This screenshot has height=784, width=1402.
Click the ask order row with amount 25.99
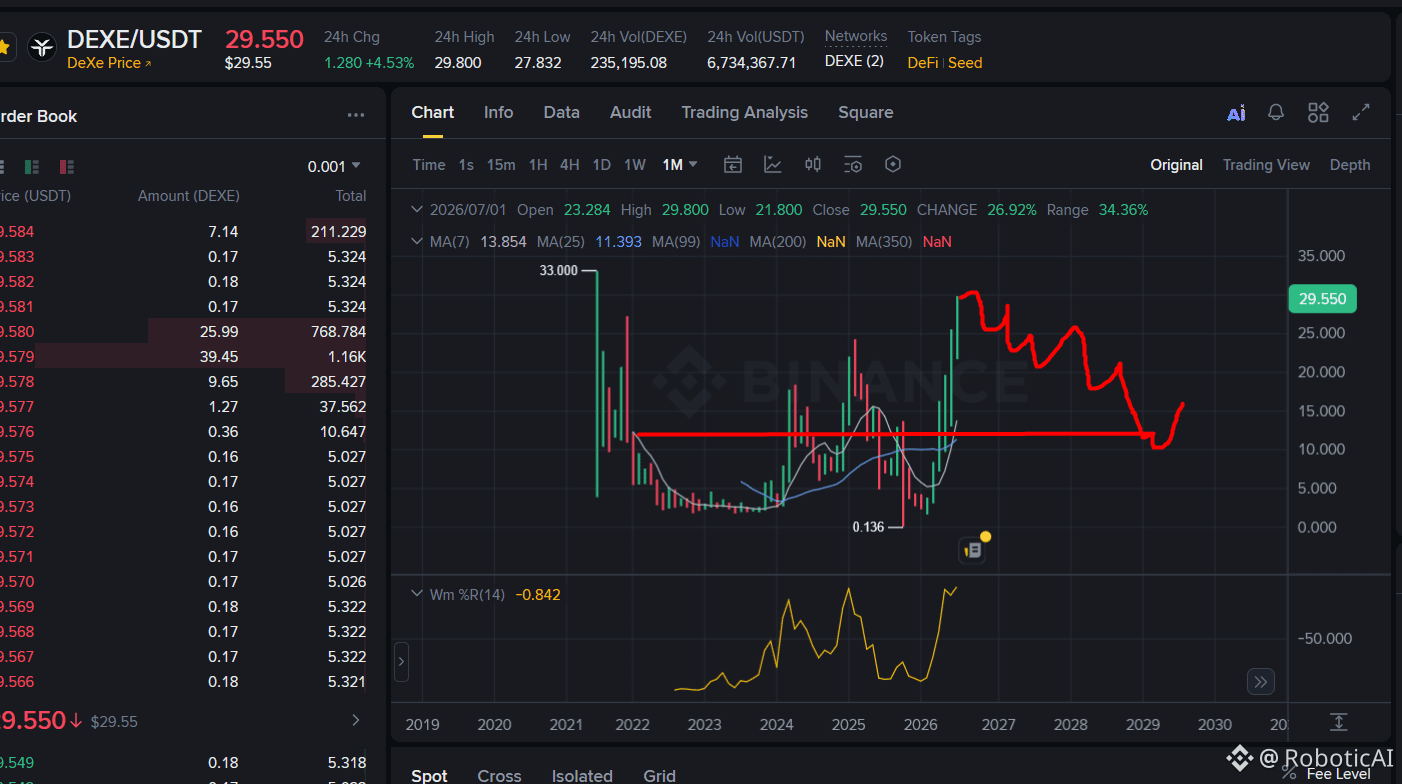(183, 332)
